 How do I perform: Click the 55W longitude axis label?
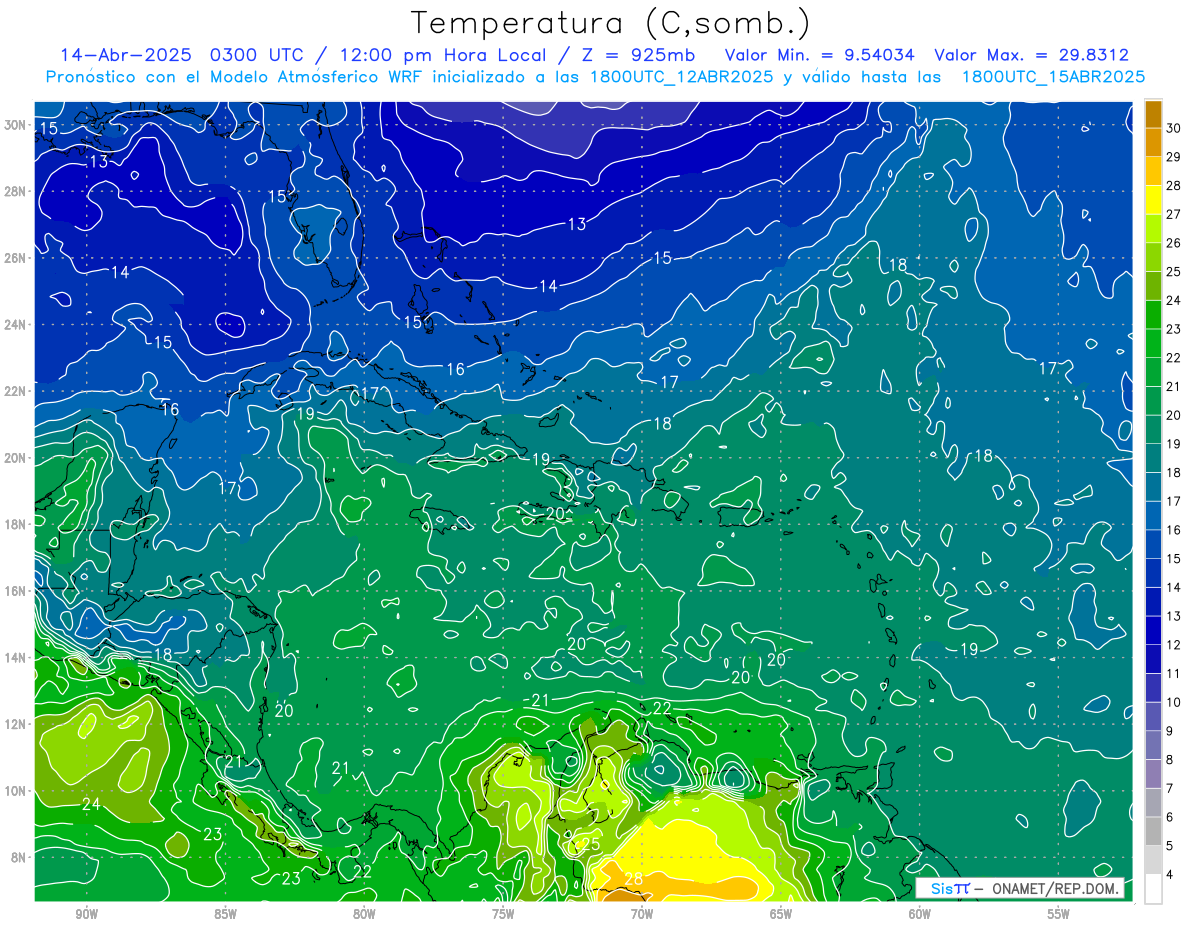[x=1059, y=914]
